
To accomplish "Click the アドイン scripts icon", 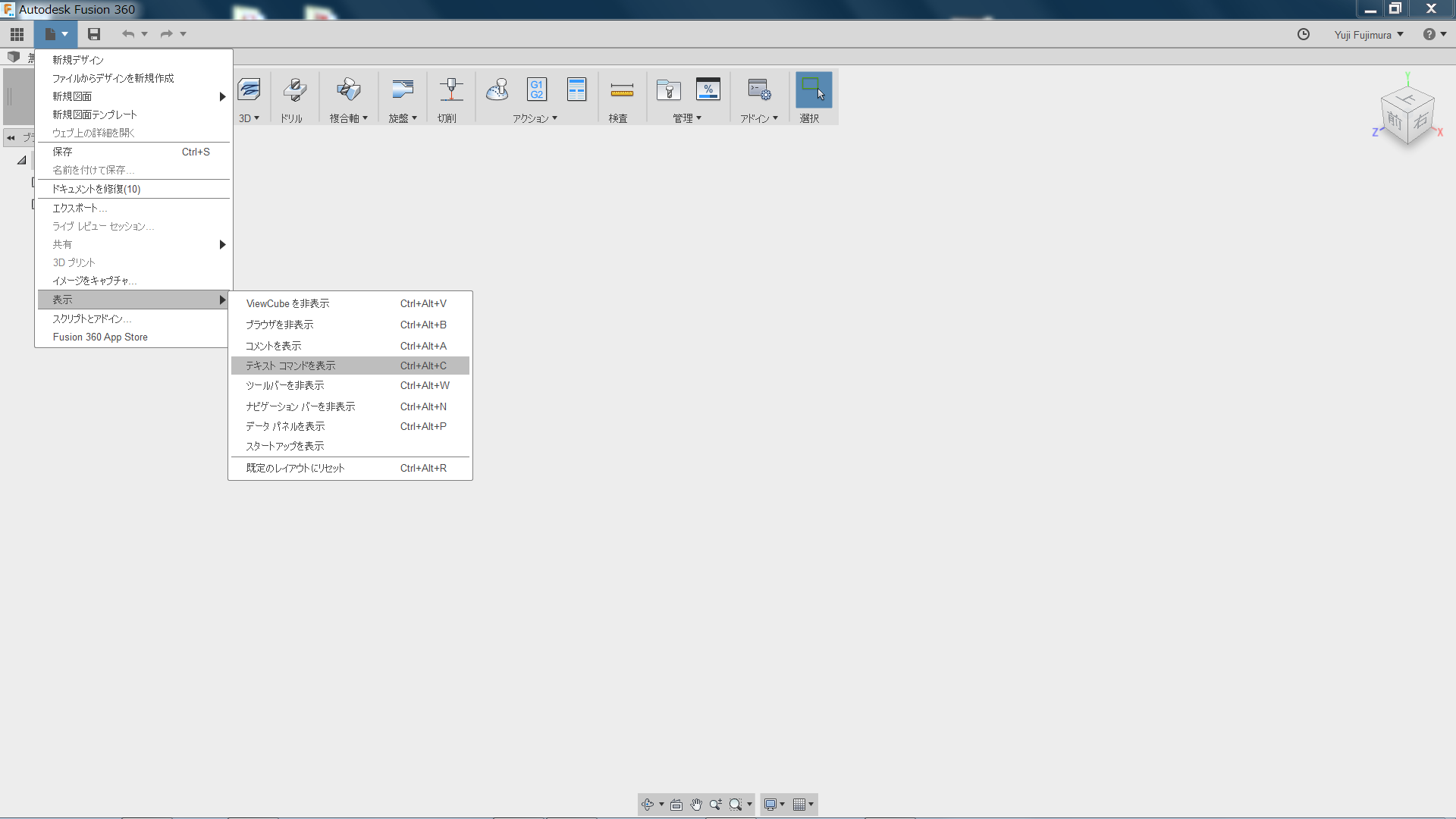I will tap(759, 90).
